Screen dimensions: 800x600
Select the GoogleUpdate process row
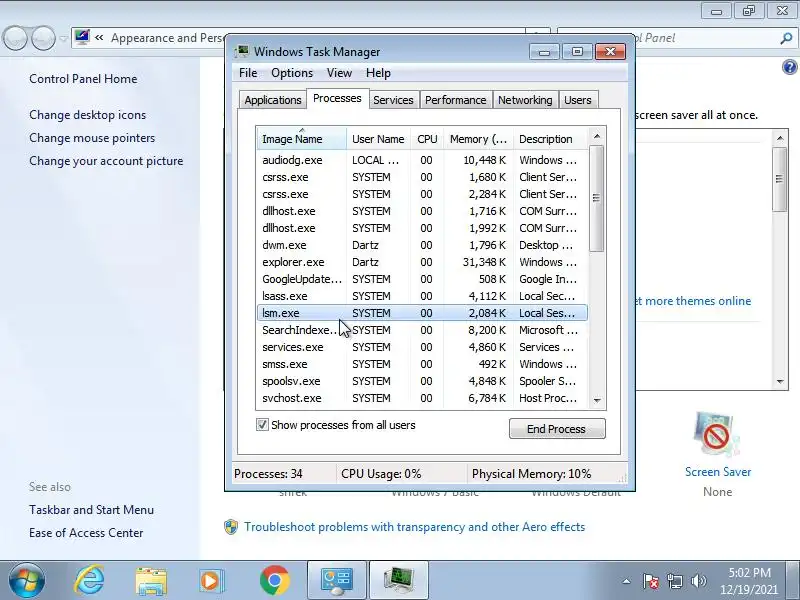(x=422, y=279)
